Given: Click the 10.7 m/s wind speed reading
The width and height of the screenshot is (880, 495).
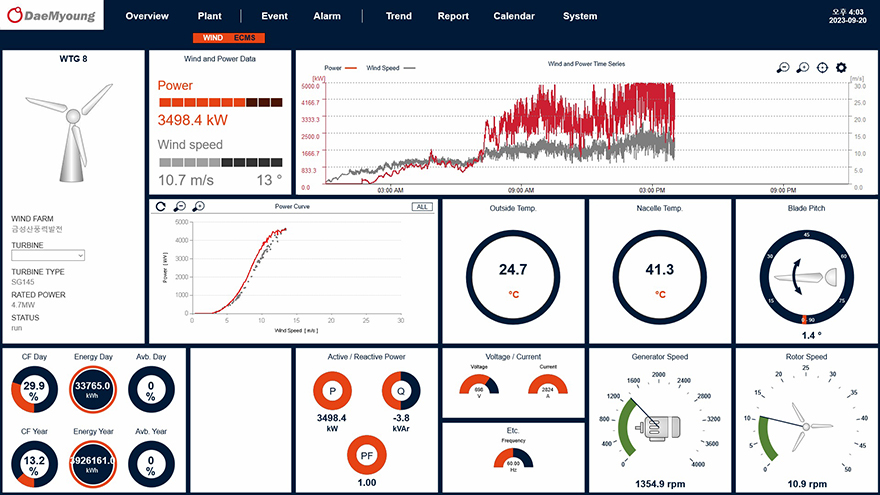Looking at the screenshot, I should pos(186,180).
